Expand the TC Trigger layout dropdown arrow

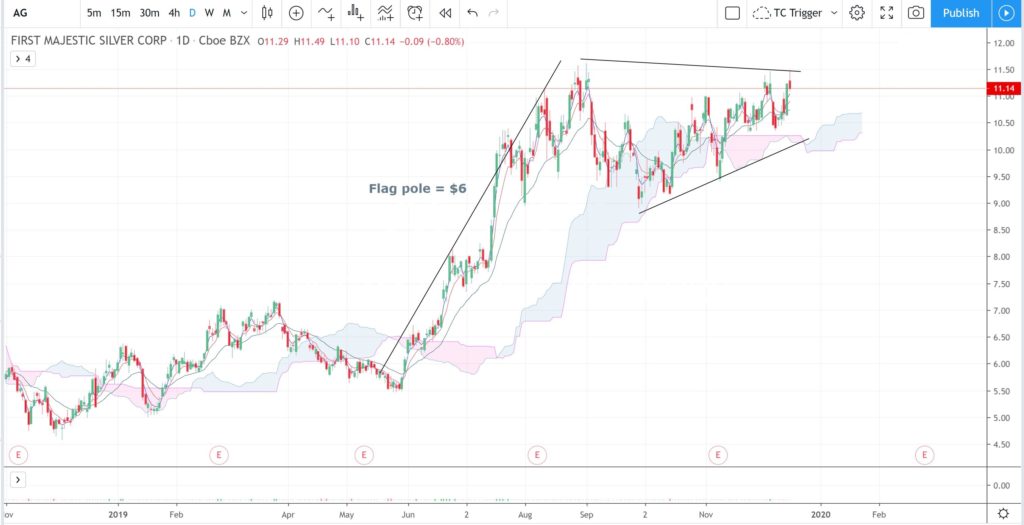click(835, 12)
